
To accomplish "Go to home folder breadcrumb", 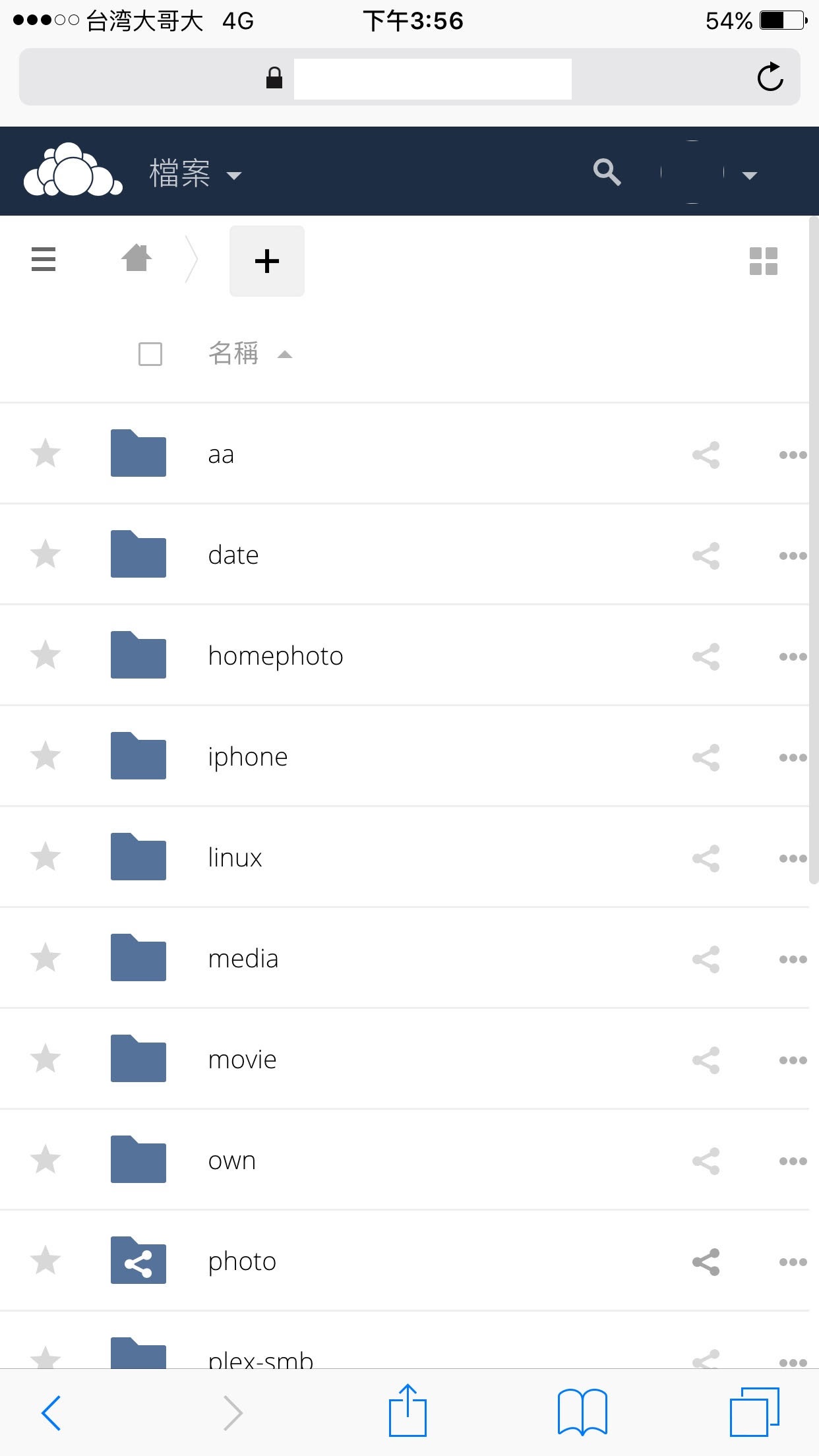I will click(x=136, y=258).
